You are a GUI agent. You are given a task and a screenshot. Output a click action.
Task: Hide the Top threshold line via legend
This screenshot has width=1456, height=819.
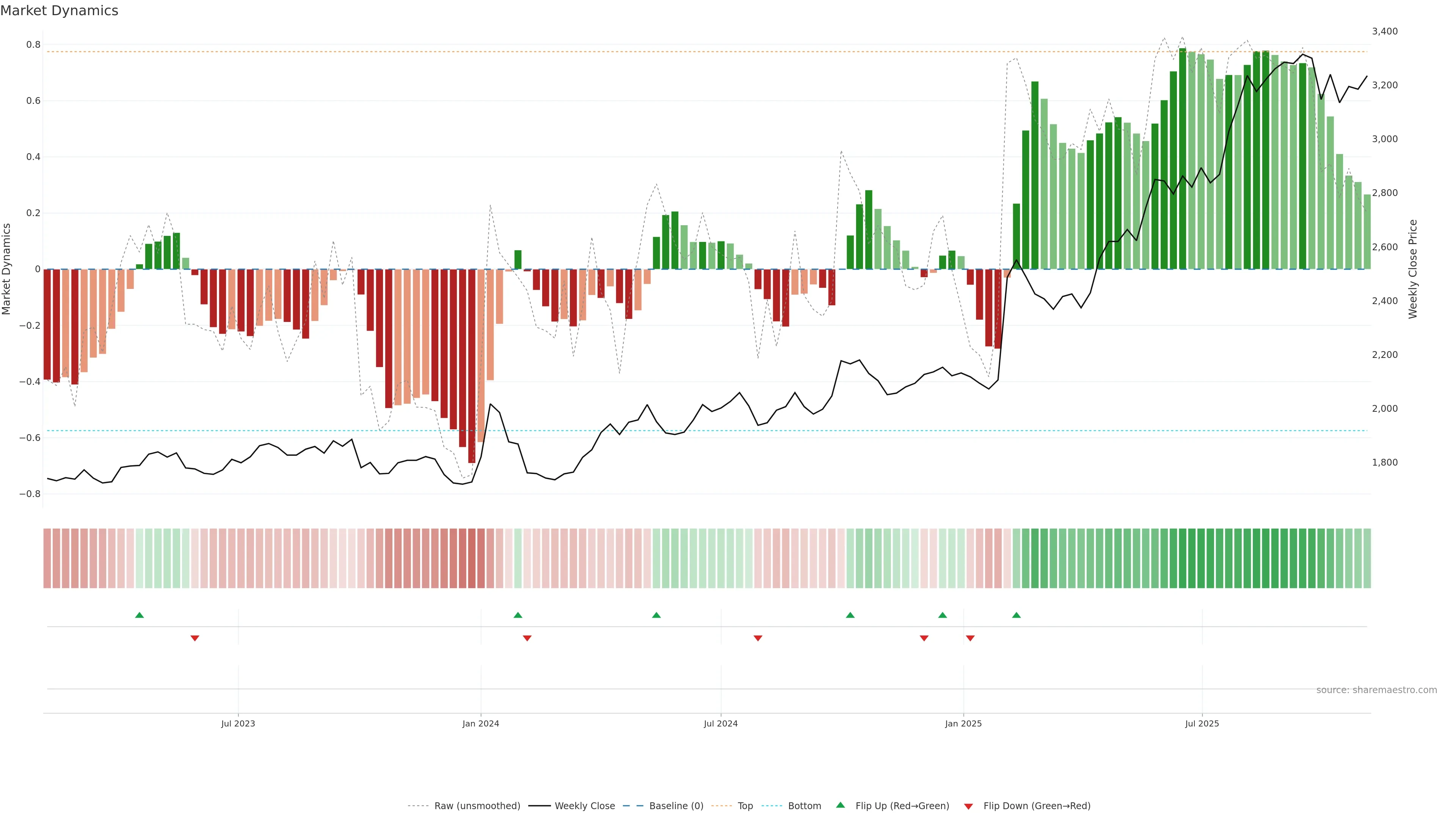point(745,806)
